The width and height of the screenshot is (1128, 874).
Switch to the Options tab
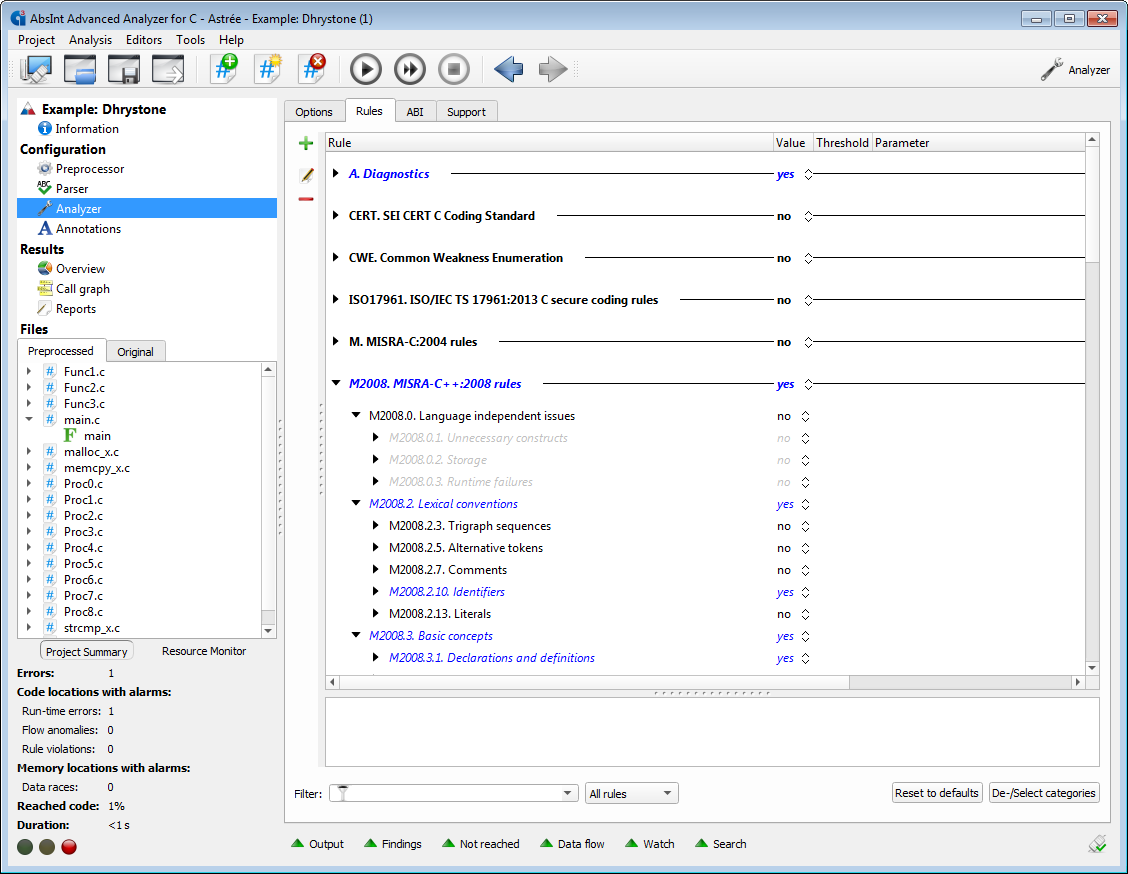314,111
